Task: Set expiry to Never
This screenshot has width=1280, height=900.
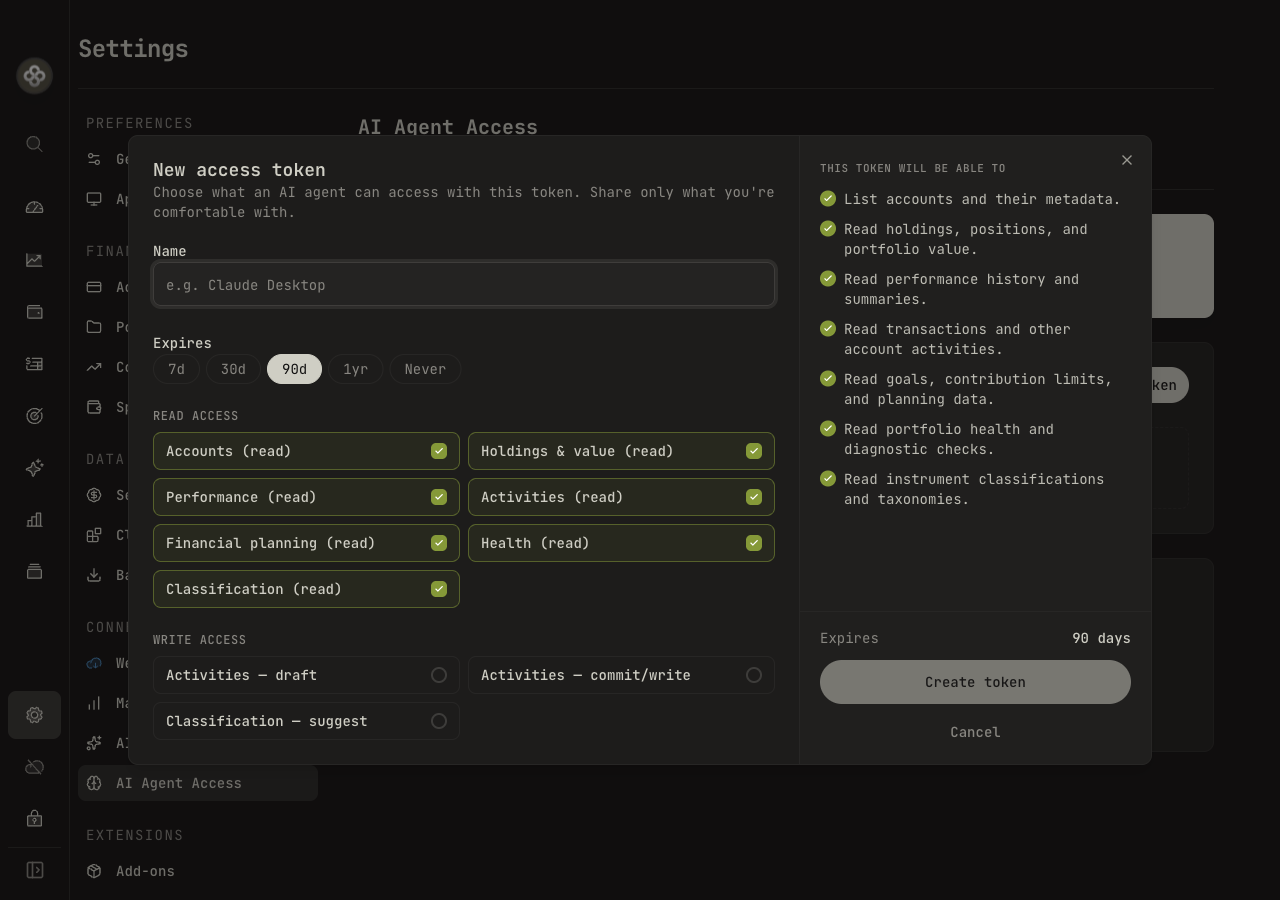Action: [x=425, y=369]
